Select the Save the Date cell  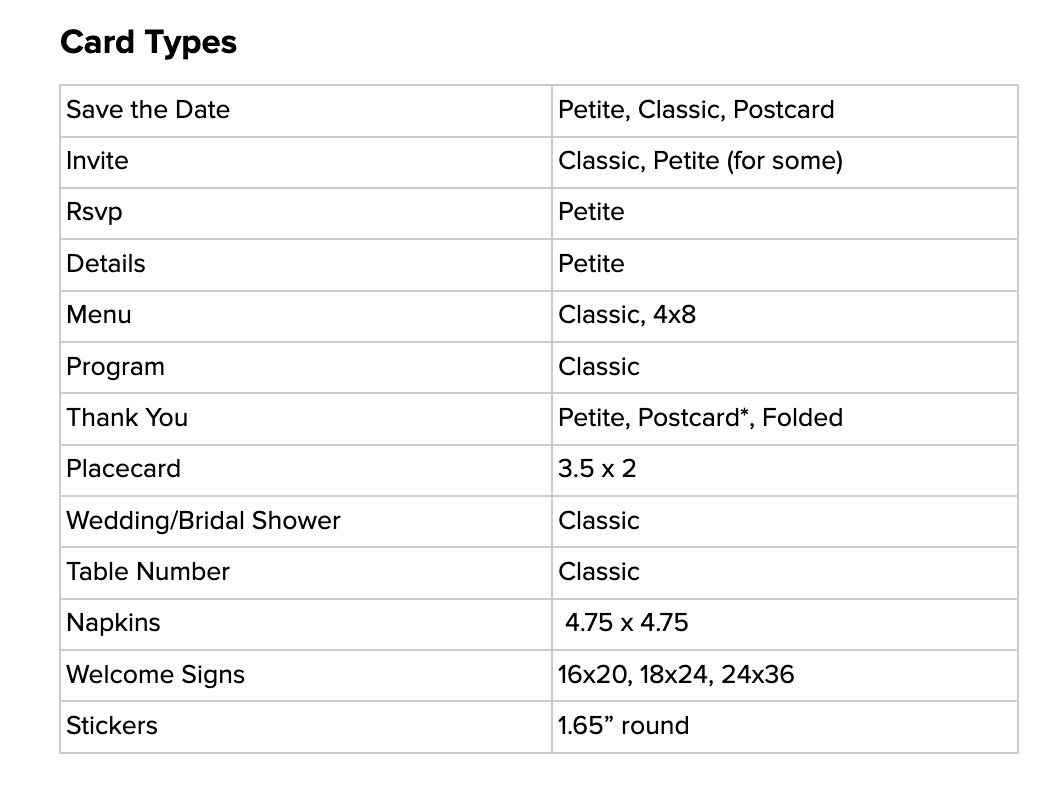click(148, 110)
